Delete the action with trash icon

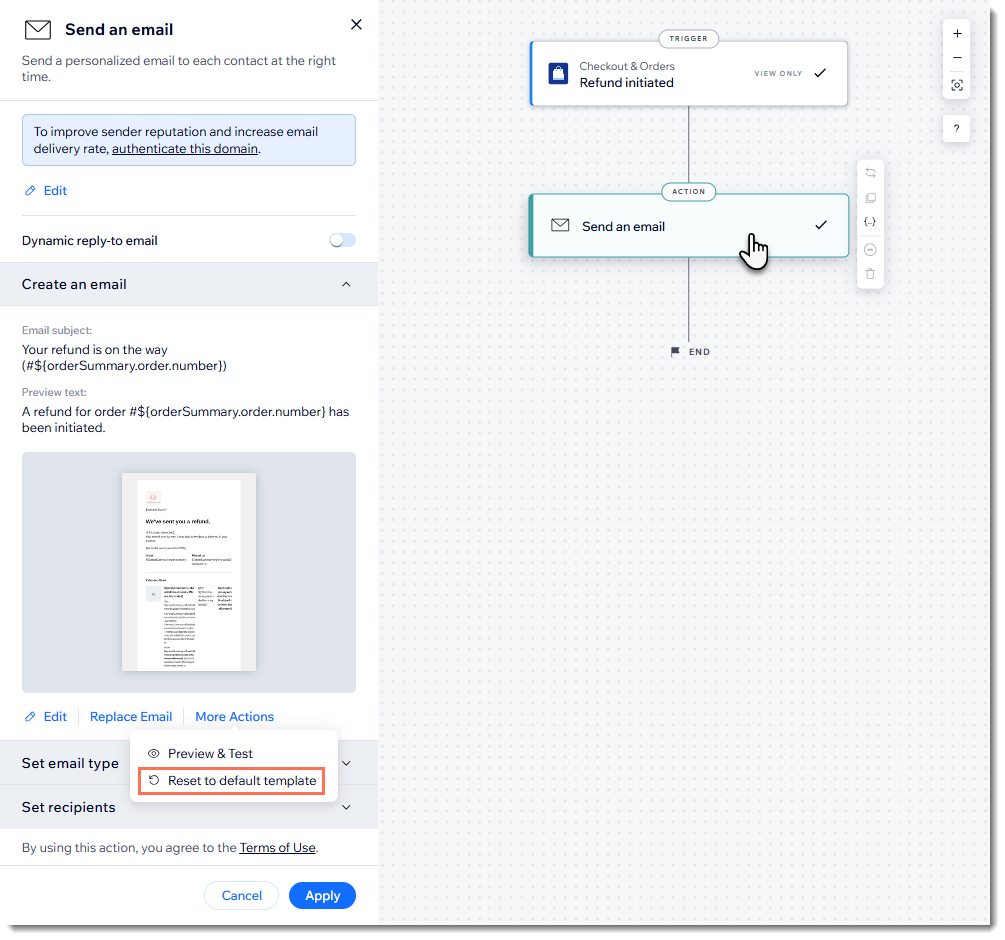(870, 274)
